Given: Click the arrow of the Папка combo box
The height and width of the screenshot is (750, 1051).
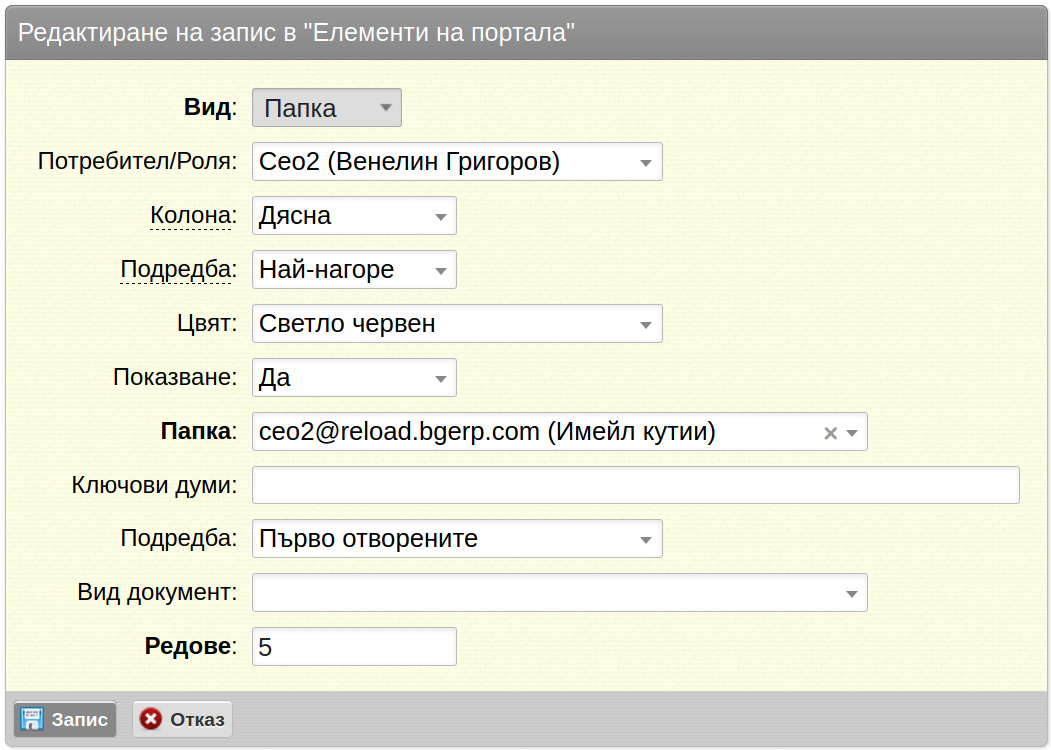Looking at the screenshot, I should point(852,433).
